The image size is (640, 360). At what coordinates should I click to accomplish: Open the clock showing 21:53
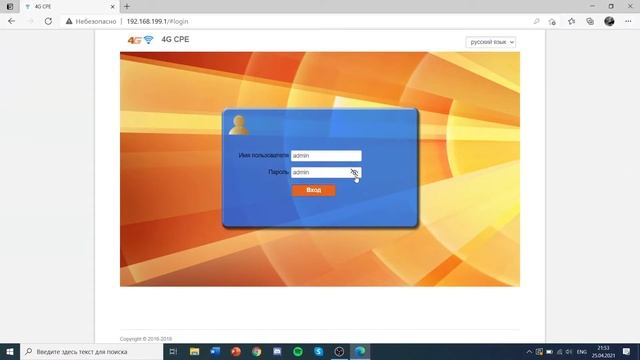[x=603, y=351]
